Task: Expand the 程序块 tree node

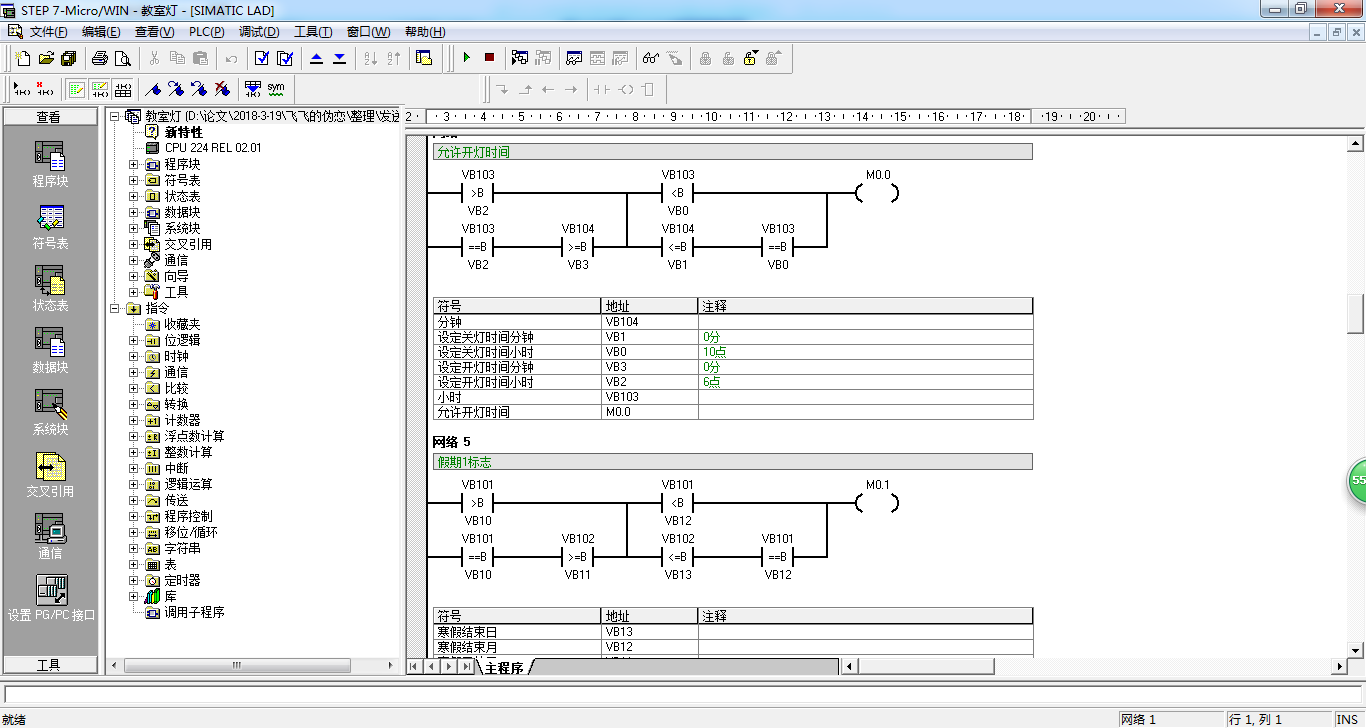Action: (x=134, y=164)
